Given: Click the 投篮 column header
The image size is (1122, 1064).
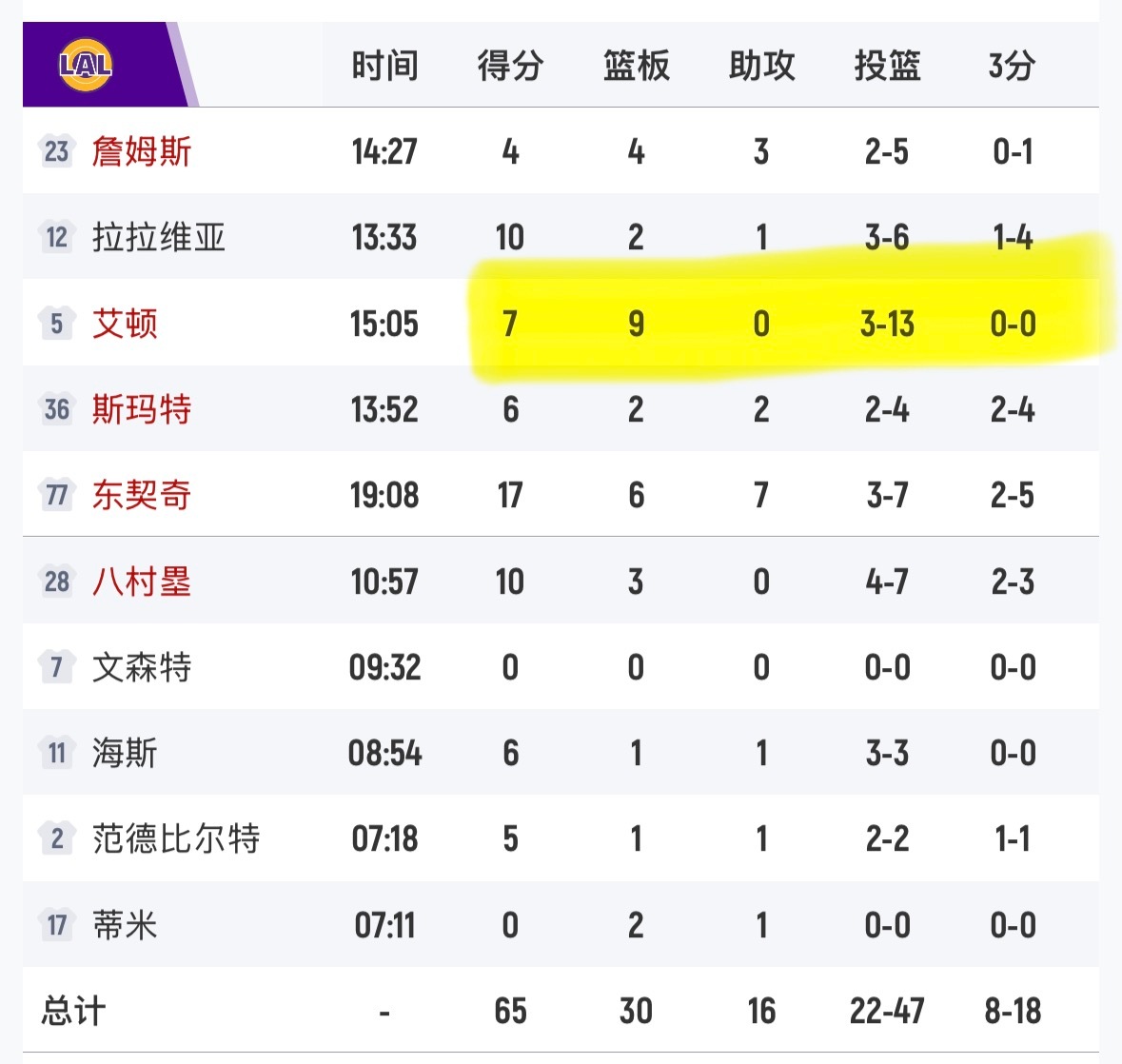Looking at the screenshot, I should point(887,66).
